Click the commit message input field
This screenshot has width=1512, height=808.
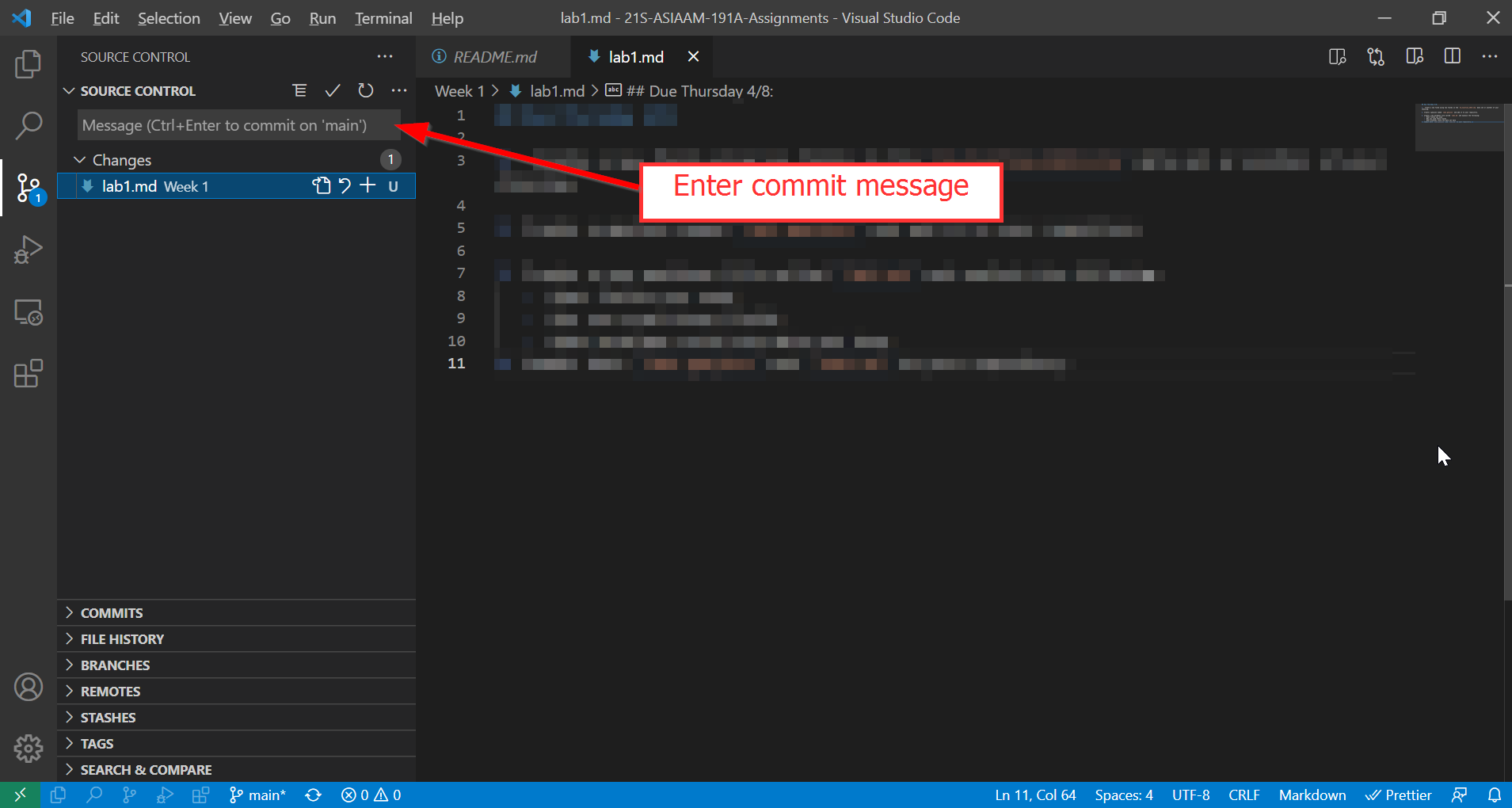pyautogui.click(x=238, y=125)
